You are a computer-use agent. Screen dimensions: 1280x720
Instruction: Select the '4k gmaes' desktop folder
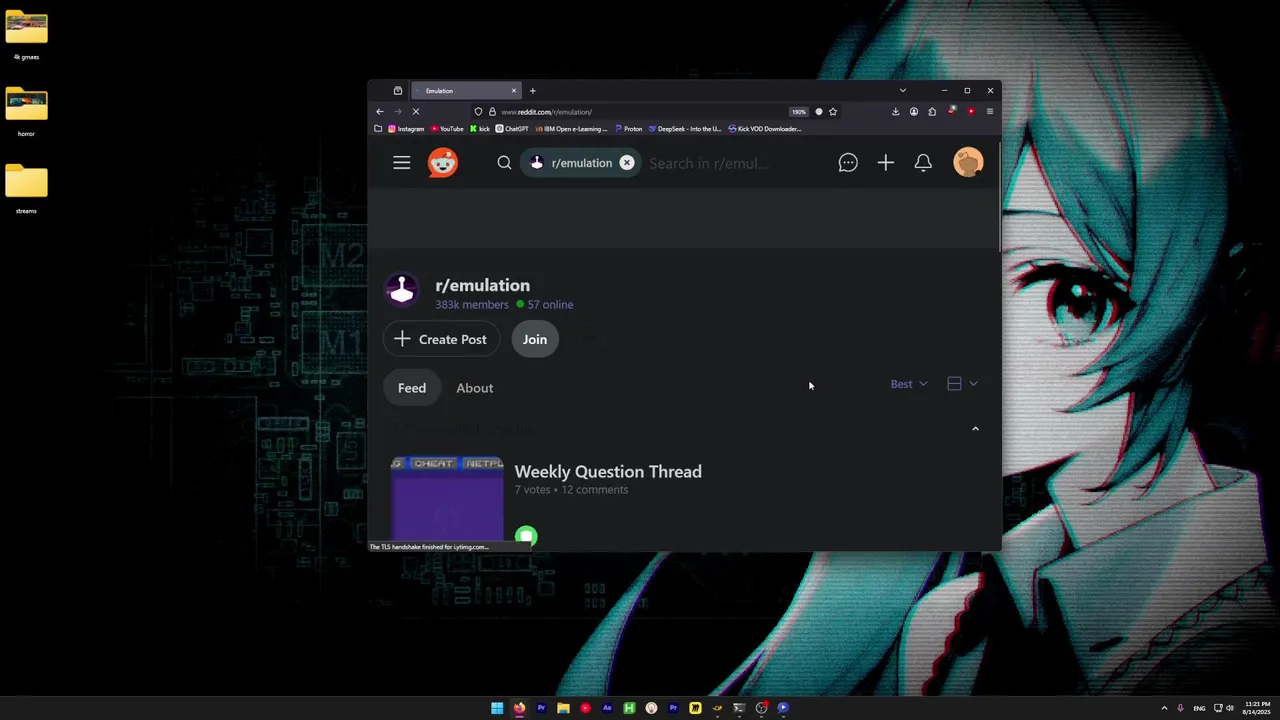(26, 36)
